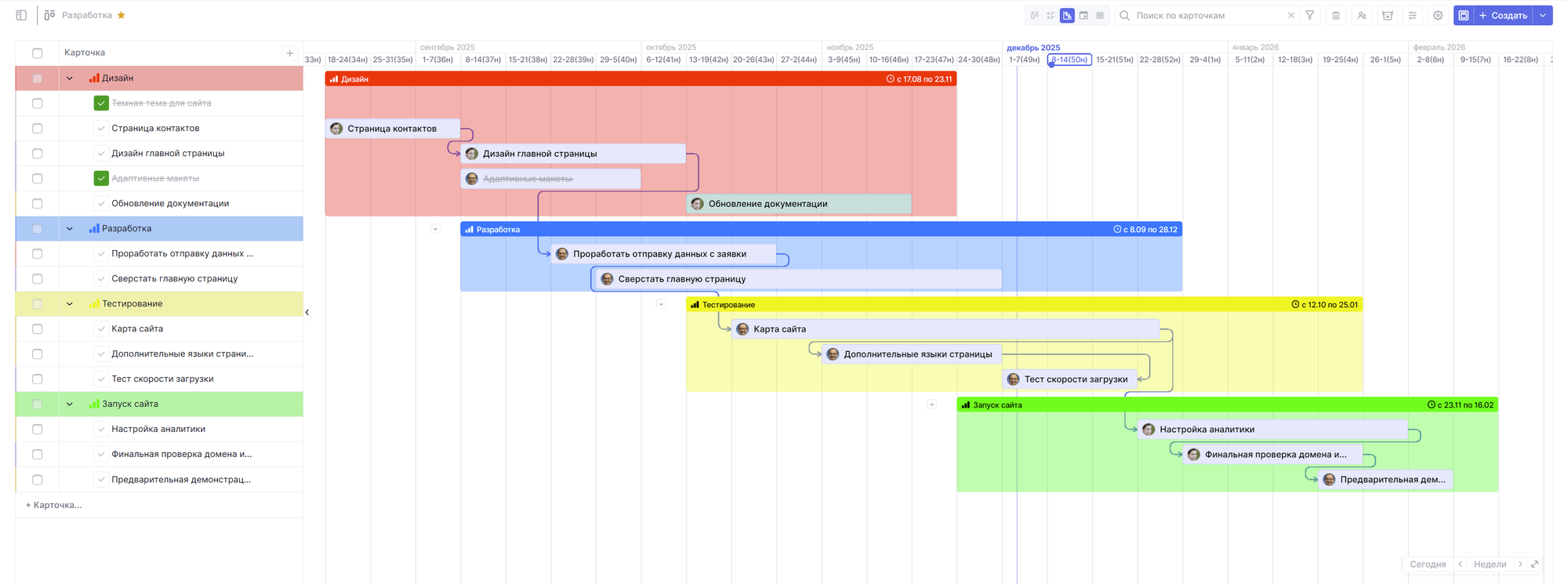The width and height of the screenshot is (1568, 584).
Task: Switch to the calendar view icon
Action: 1083,16
